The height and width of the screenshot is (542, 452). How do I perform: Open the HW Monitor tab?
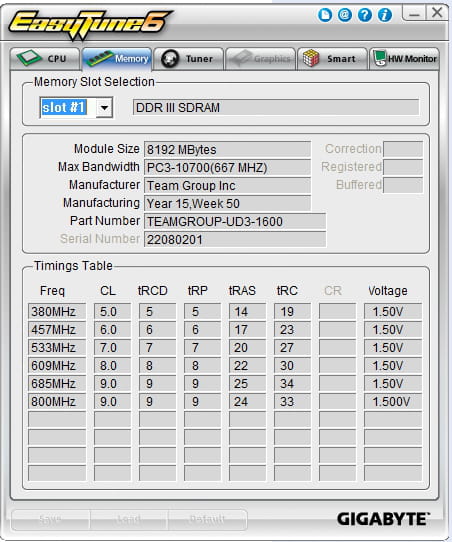point(404,59)
